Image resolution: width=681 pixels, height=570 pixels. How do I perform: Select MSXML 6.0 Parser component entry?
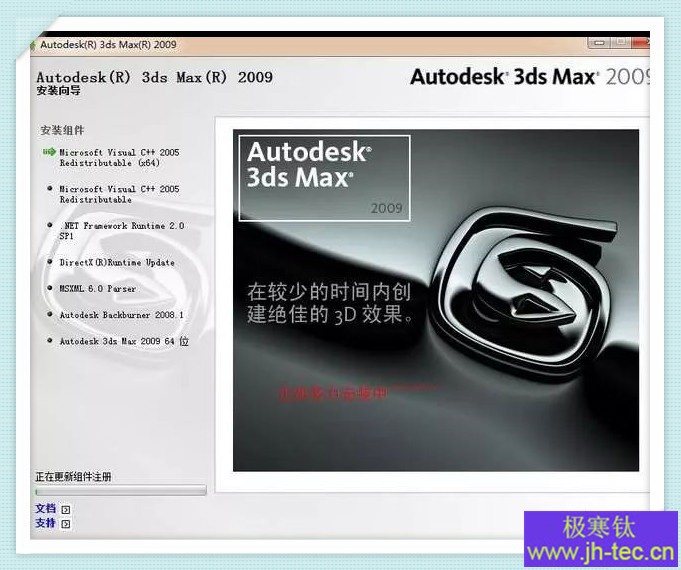click(x=97, y=288)
